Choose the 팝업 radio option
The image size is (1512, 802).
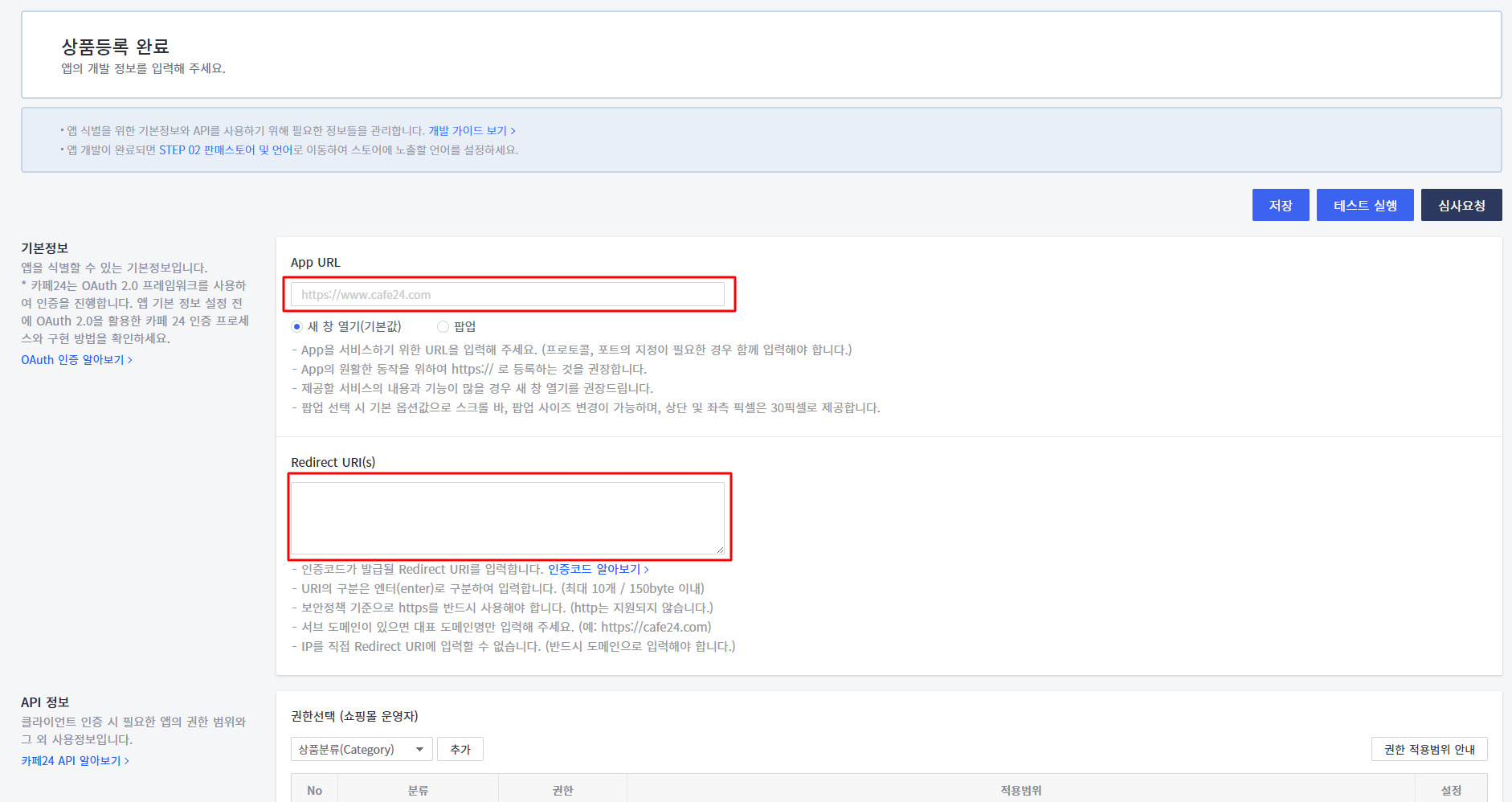(443, 326)
